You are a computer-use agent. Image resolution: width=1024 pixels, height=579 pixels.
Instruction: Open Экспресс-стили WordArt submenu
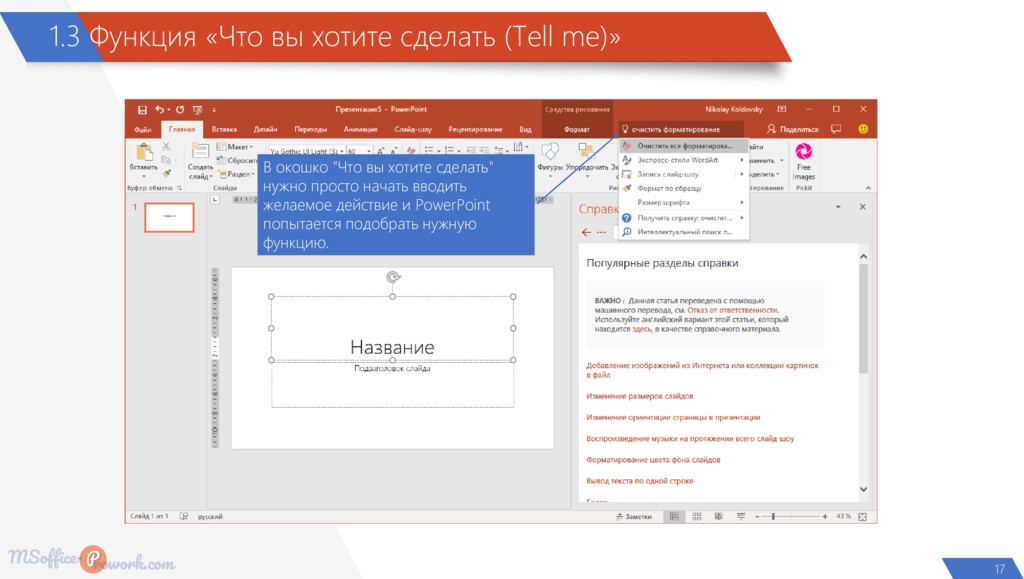click(x=684, y=160)
